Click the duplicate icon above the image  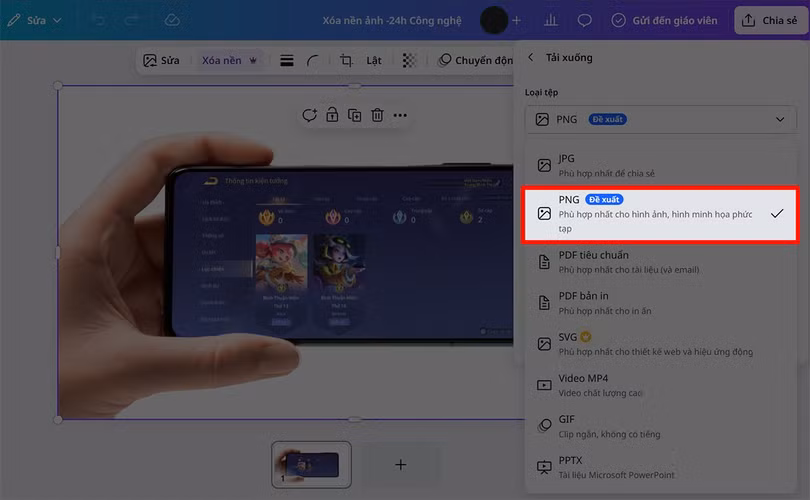point(354,115)
